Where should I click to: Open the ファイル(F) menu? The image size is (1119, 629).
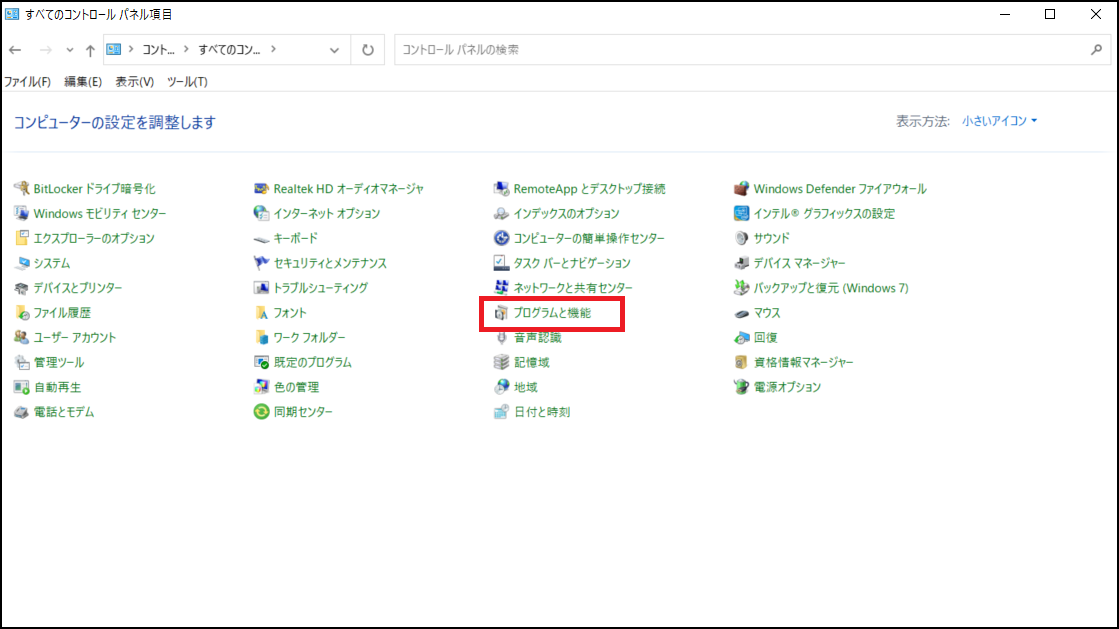[x=27, y=81]
